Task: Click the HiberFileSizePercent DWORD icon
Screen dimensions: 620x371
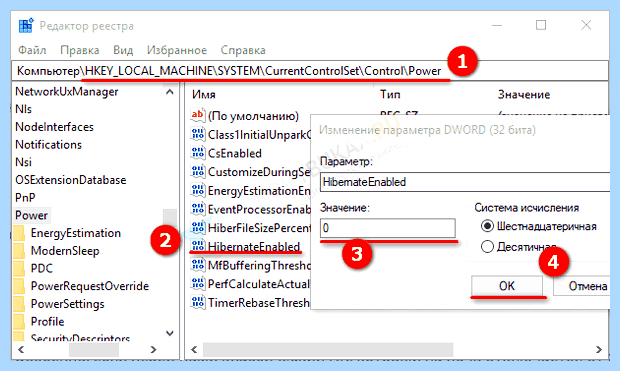Action: (x=198, y=227)
